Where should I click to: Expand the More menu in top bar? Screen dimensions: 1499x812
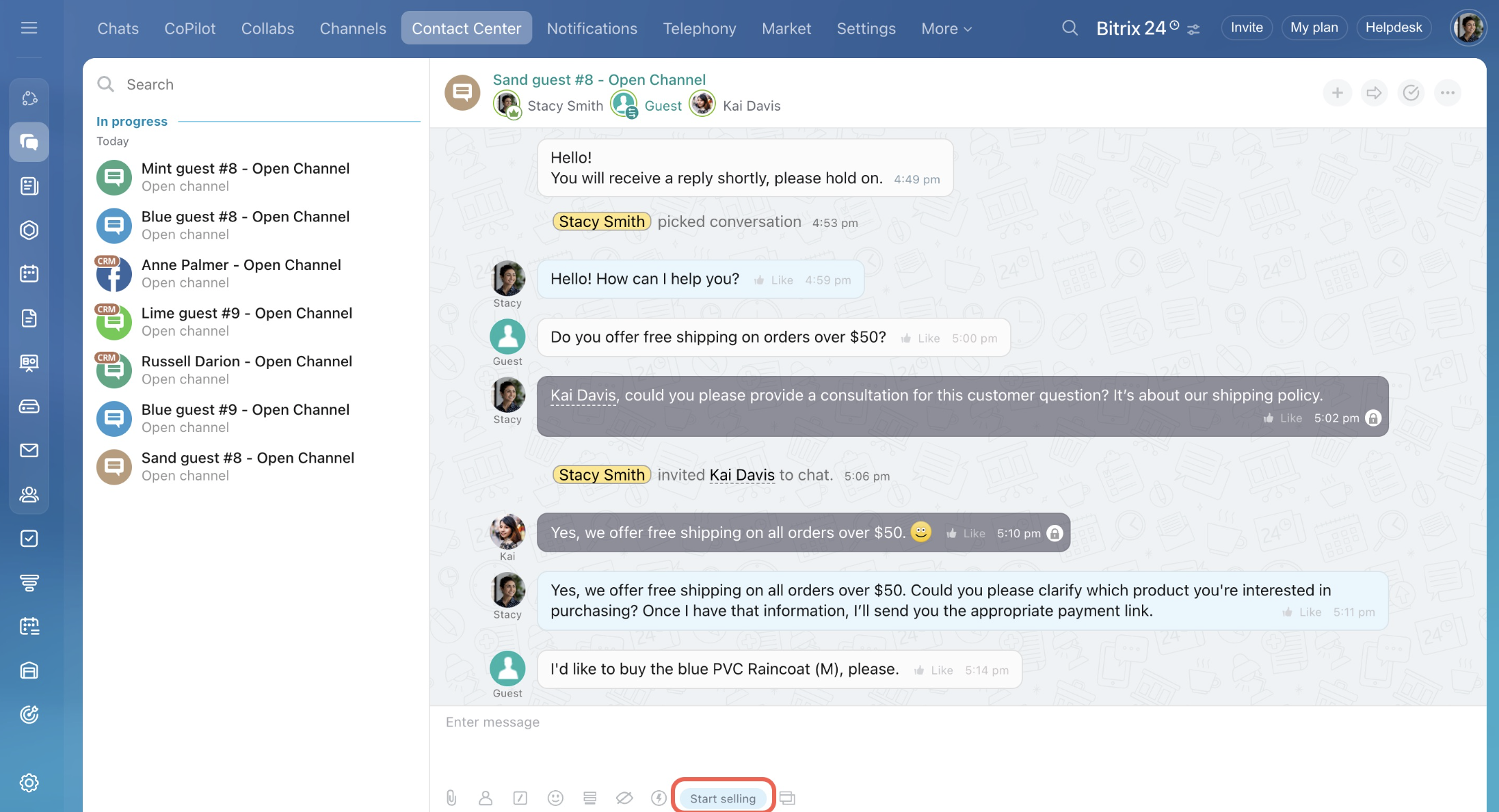[946, 29]
